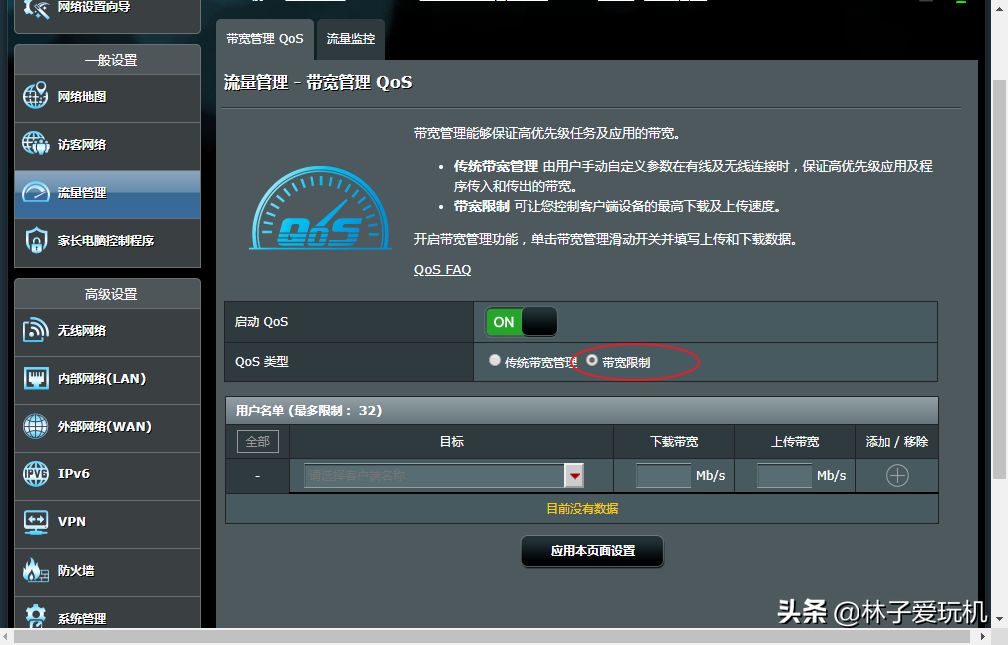Click the 目标 column header
Image resolution: width=1008 pixels, height=645 pixels.
coord(451,442)
